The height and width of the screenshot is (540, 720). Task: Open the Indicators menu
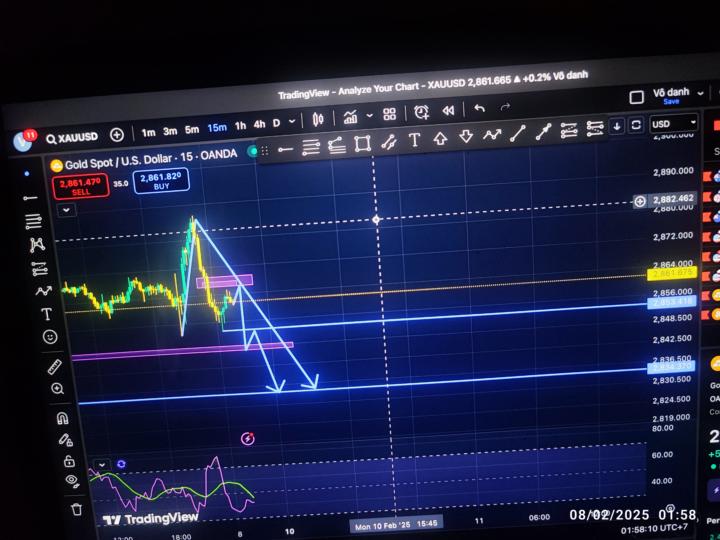(350, 117)
